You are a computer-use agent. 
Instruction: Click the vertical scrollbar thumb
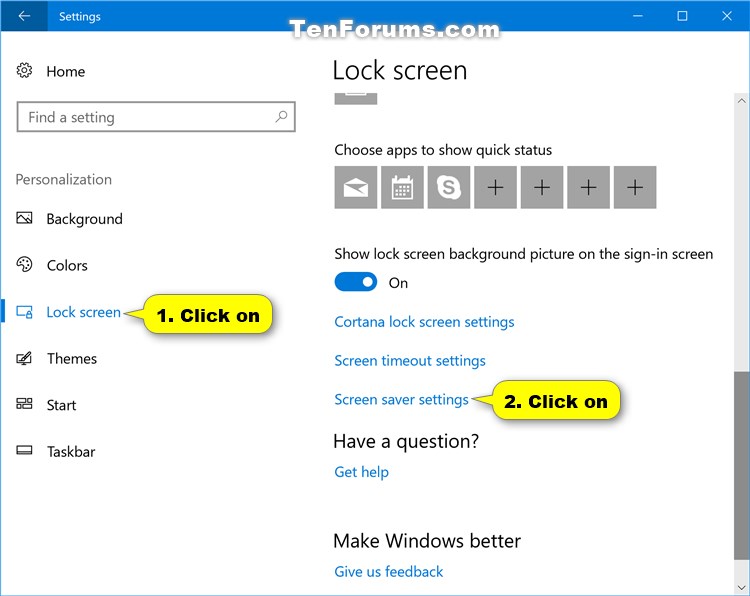point(741,465)
